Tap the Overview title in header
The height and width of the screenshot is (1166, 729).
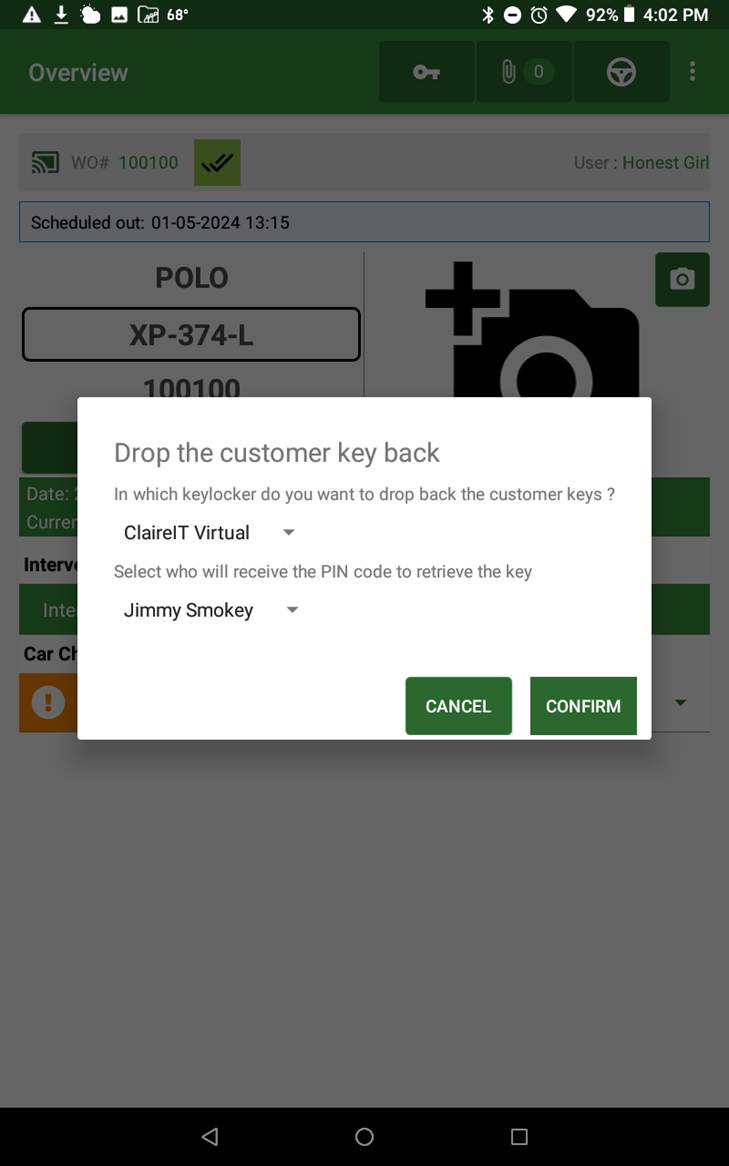pos(78,72)
